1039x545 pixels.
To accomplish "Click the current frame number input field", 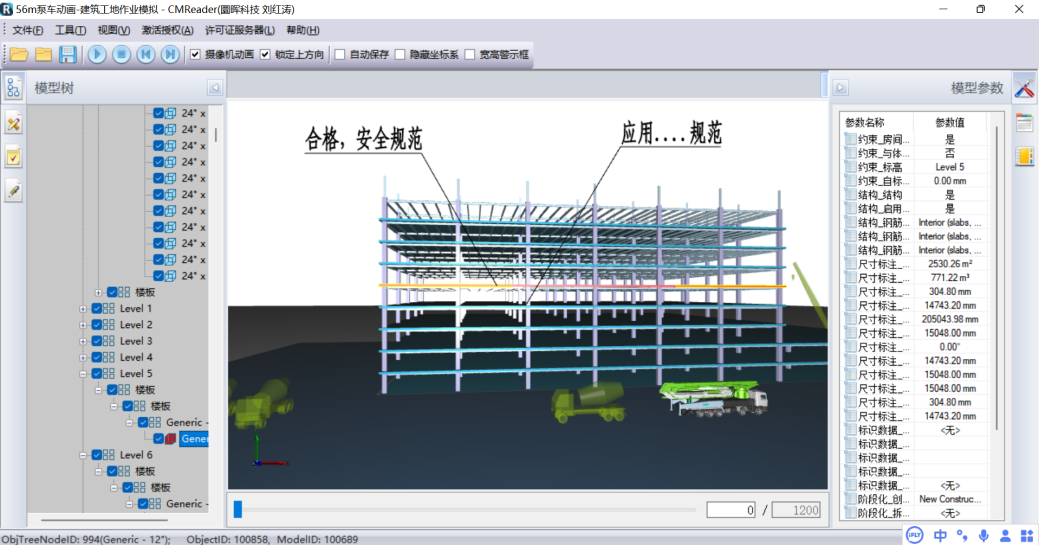I will click(732, 510).
